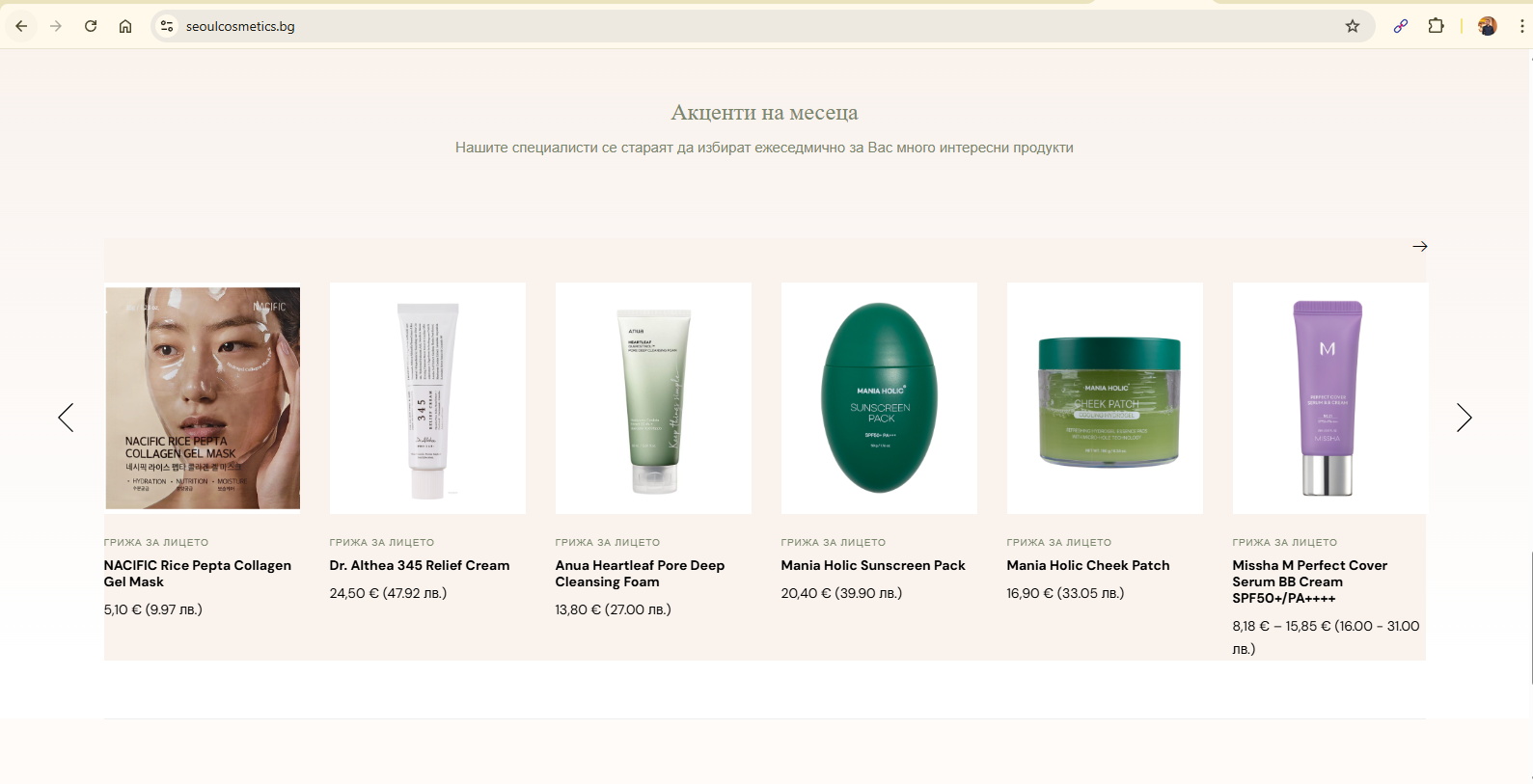1533x784 pixels.
Task: Open the browser extensions menu
Action: tap(1437, 26)
